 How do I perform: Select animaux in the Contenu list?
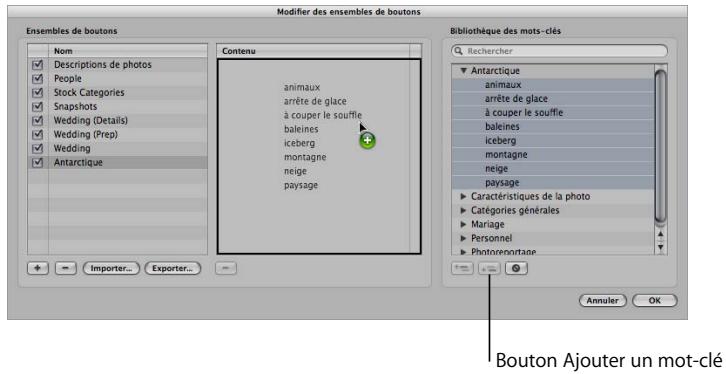click(302, 87)
